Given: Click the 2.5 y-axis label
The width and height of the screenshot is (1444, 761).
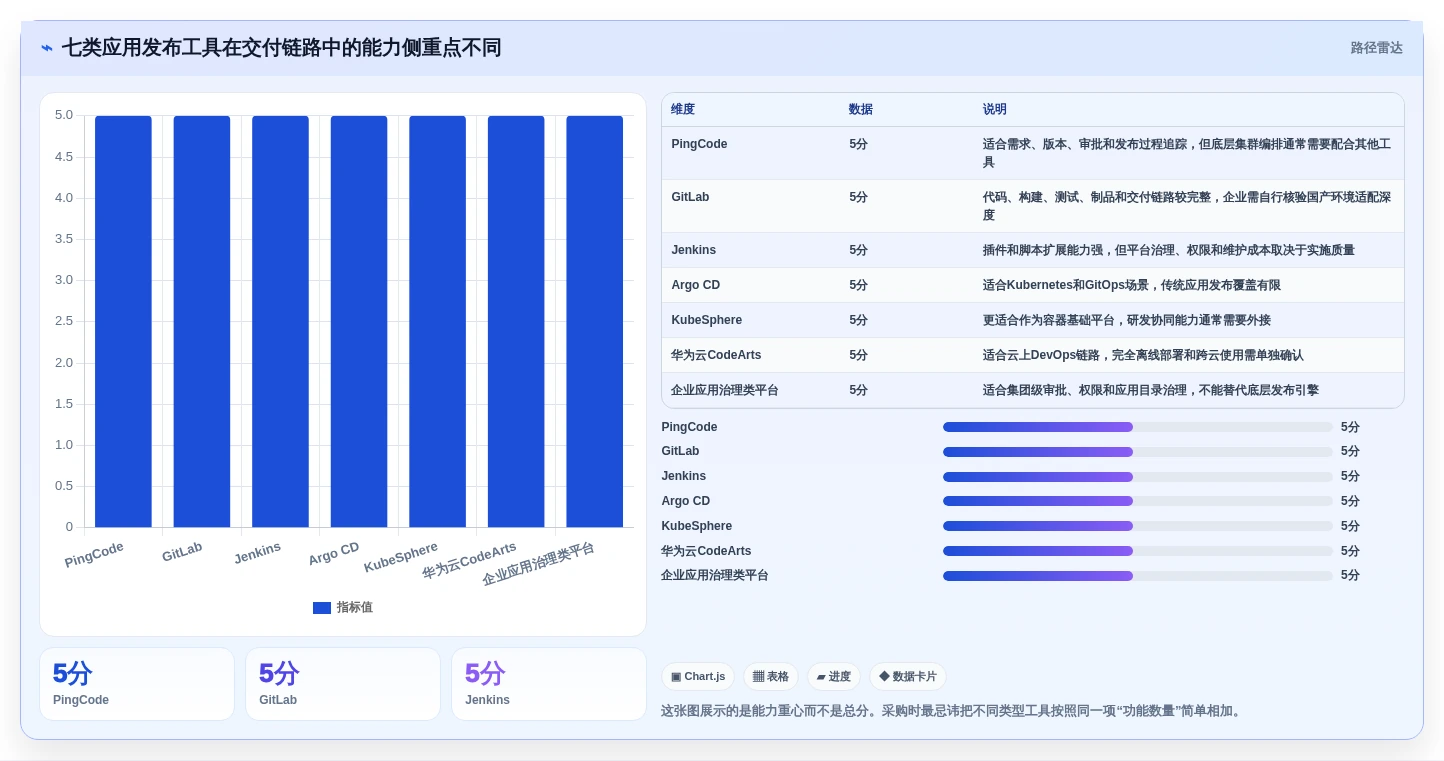Looking at the screenshot, I should (63, 321).
